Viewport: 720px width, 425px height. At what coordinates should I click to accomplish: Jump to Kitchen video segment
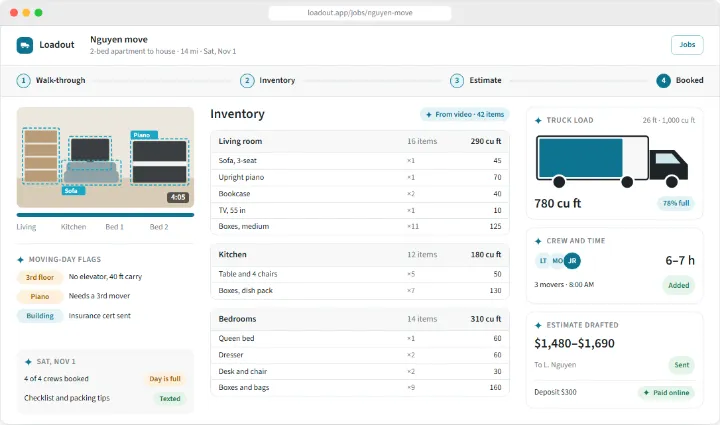pyautogui.click(x=73, y=227)
